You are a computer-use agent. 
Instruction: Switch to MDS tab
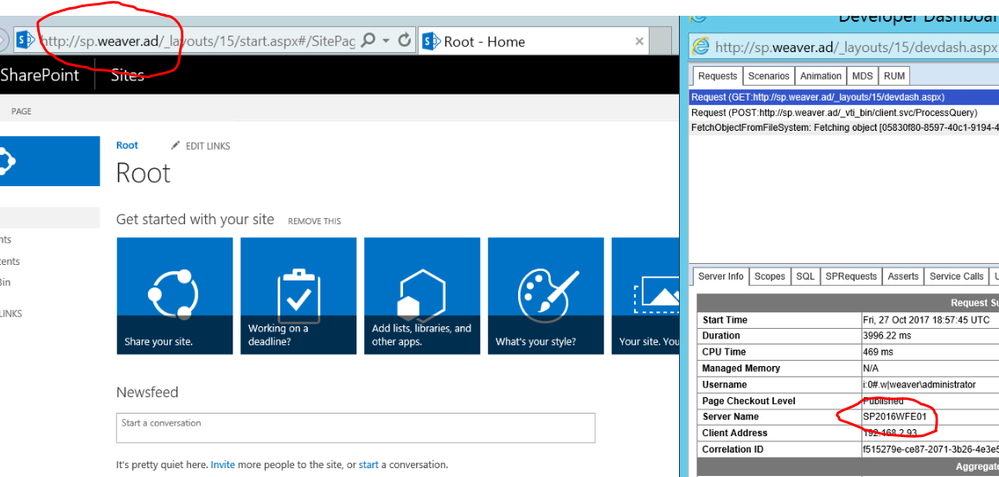pyautogui.click(x=862, y=76)
